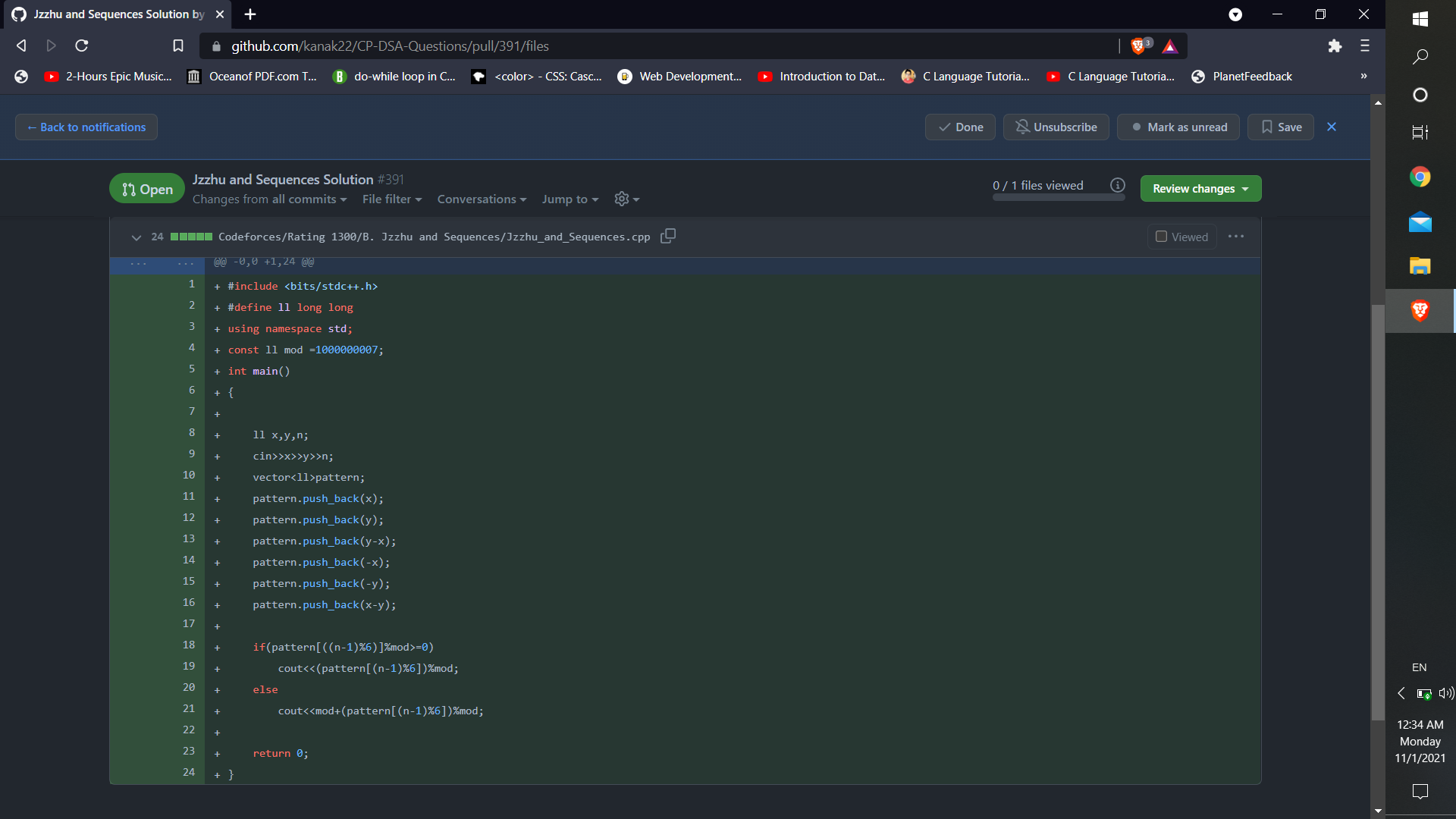Bookmark this page with the bookmark icon
This screenshot has width=1456, height=819.
tap(178, 46)
